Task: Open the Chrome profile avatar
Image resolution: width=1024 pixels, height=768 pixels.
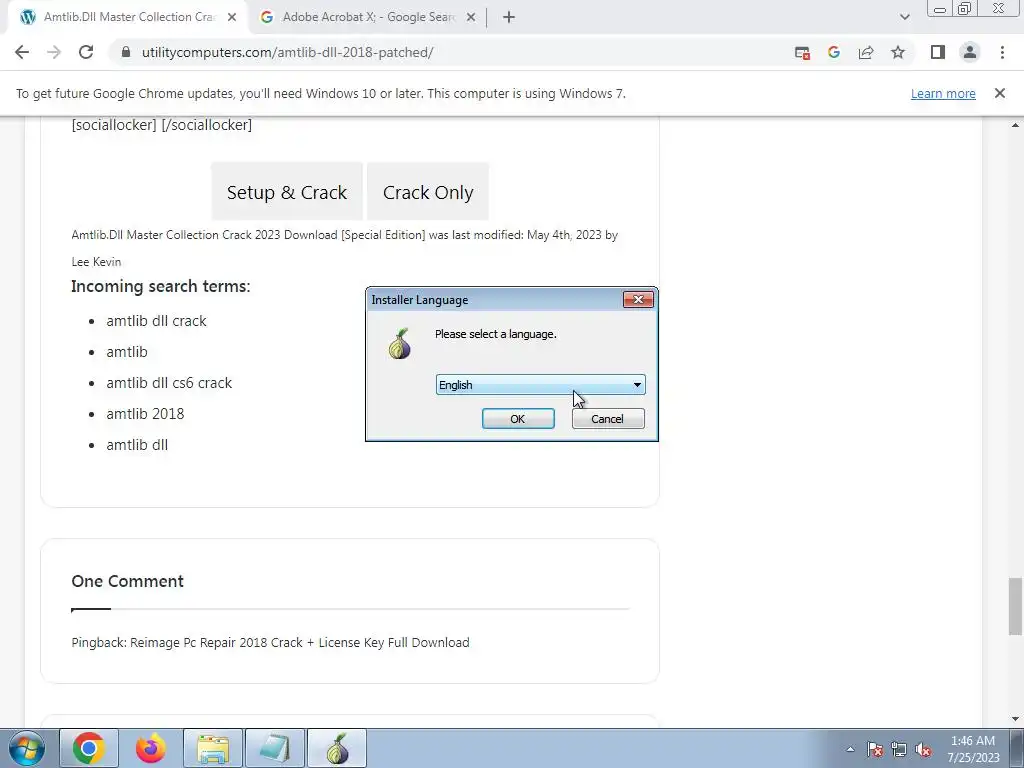Action: (x=970, y=52)
